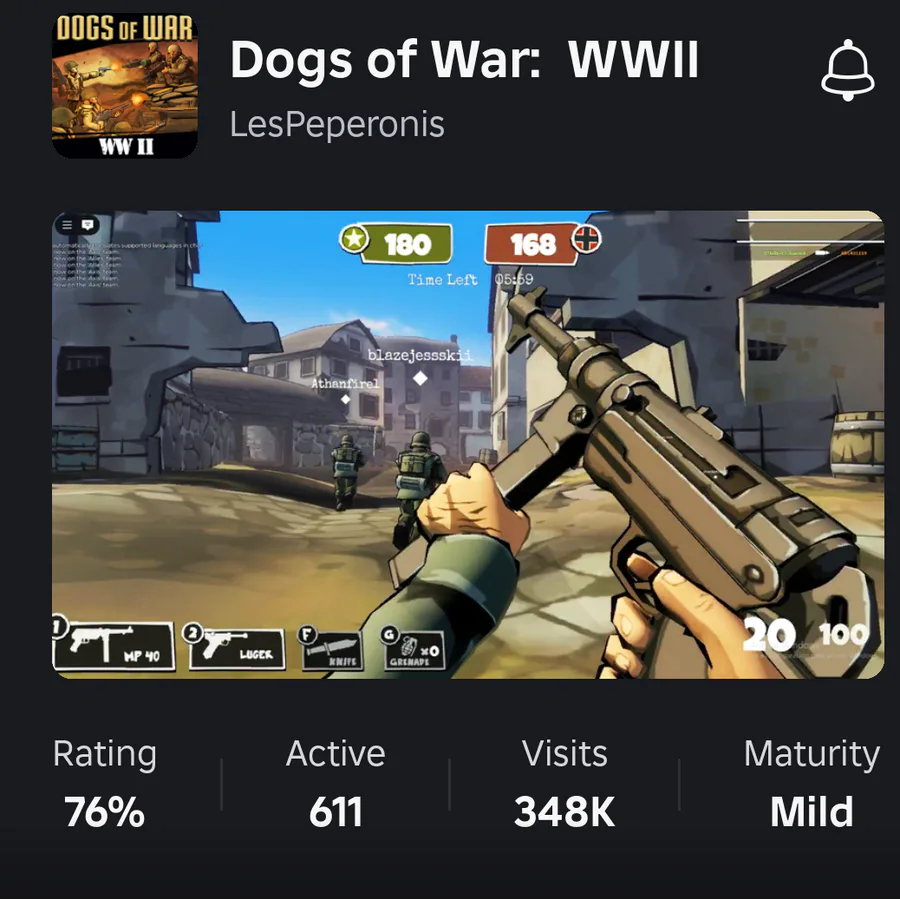Click the Athanfirel player marker
This screenshot has width=900, height=899.
coord(346,399)
